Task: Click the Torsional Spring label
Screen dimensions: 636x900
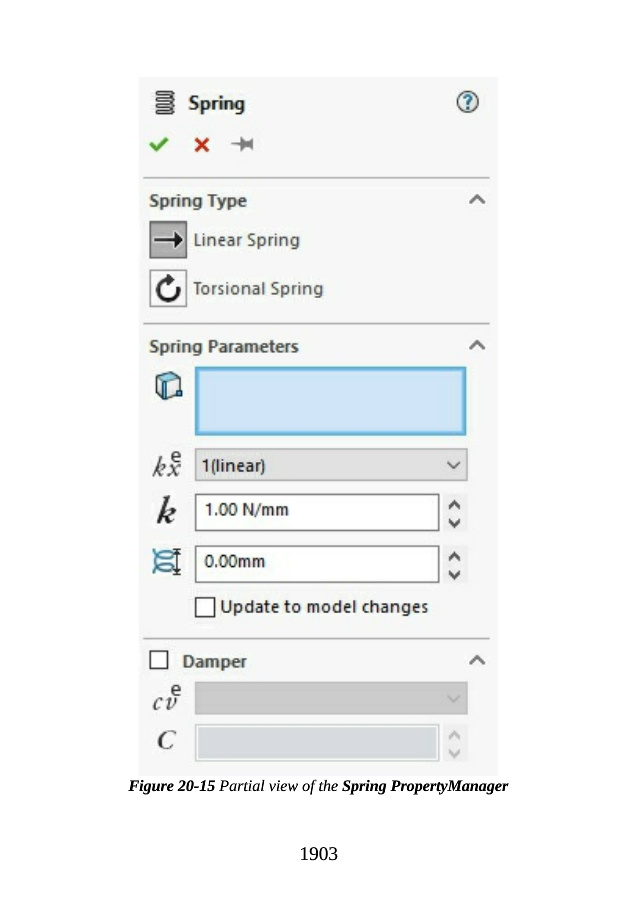Action: tap(258, 288)
